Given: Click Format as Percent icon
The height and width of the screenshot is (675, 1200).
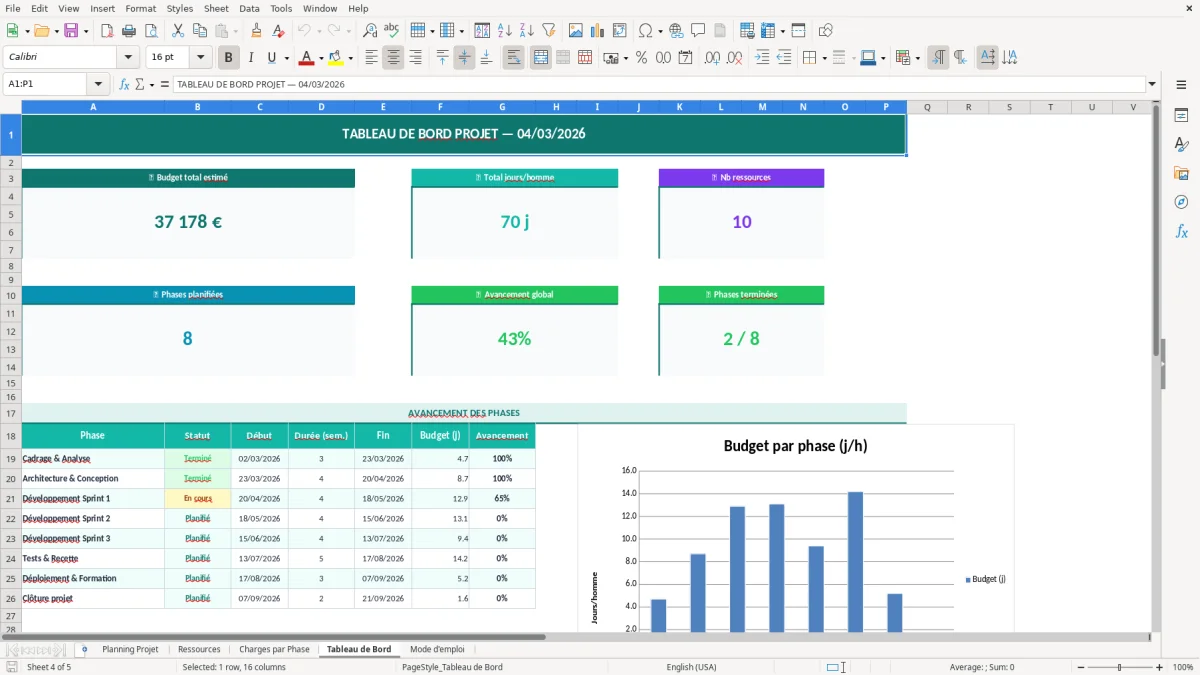Looking at the screenshot, I should [x=641, y=58].
